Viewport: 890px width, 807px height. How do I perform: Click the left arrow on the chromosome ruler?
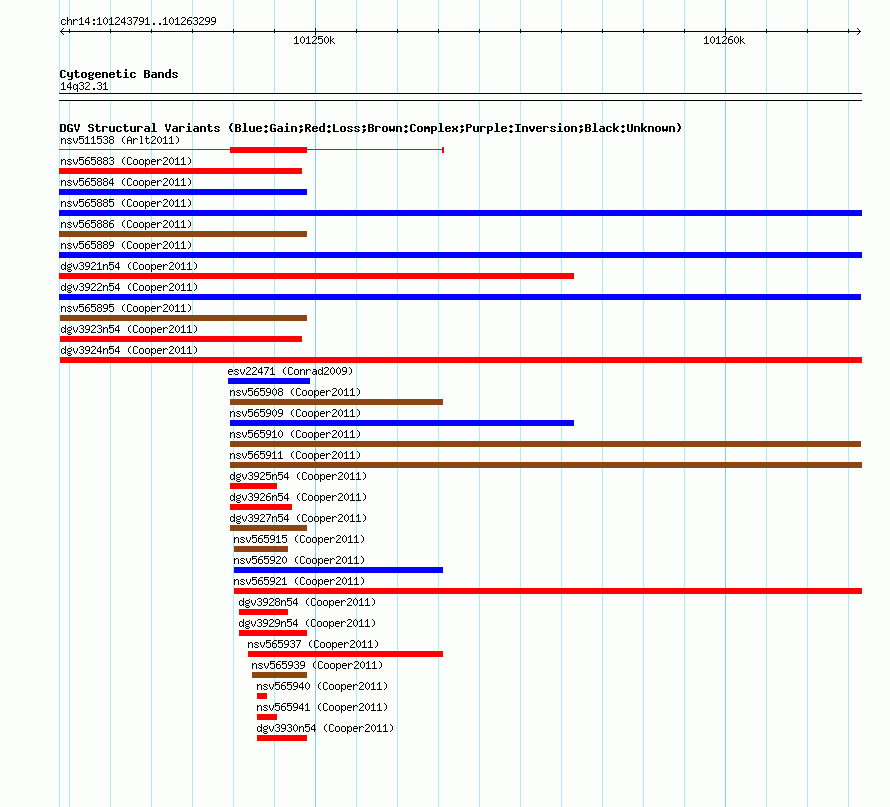click(x=63, y=31)
